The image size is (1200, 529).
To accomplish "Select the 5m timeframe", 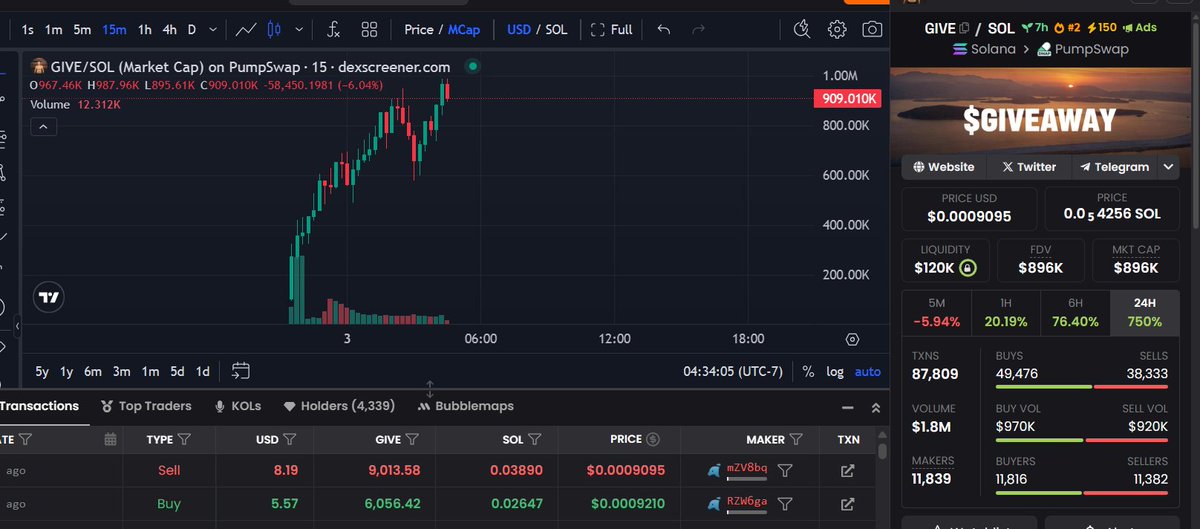I will click(x=82, y=29).
